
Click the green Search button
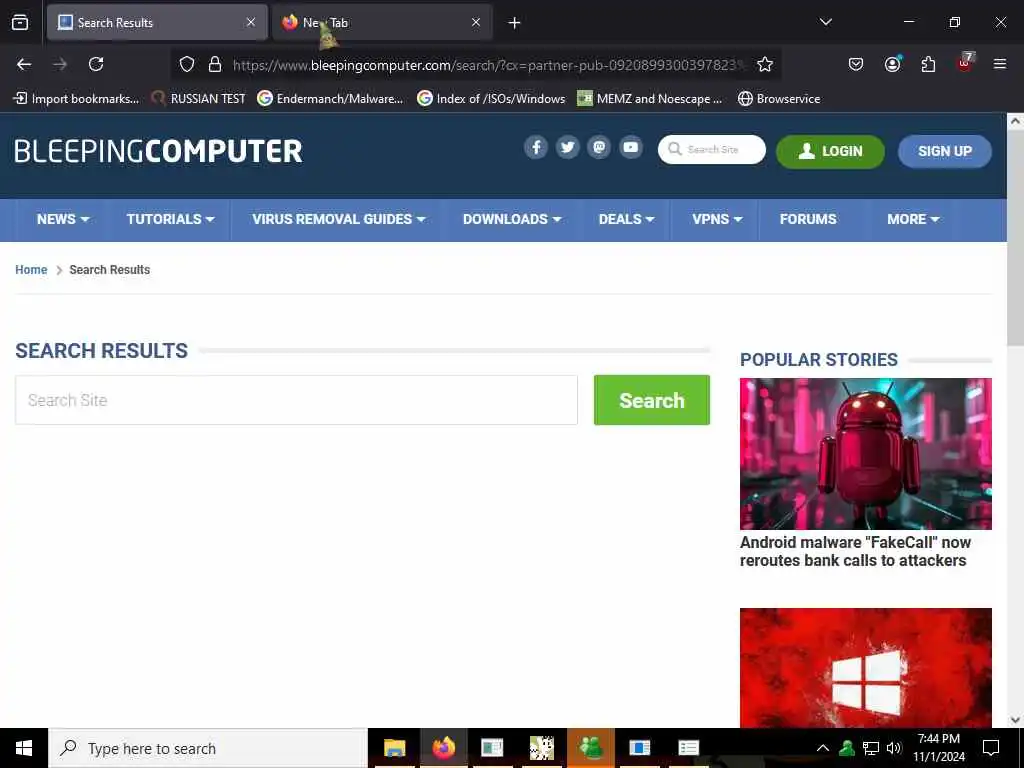point(652,400)
